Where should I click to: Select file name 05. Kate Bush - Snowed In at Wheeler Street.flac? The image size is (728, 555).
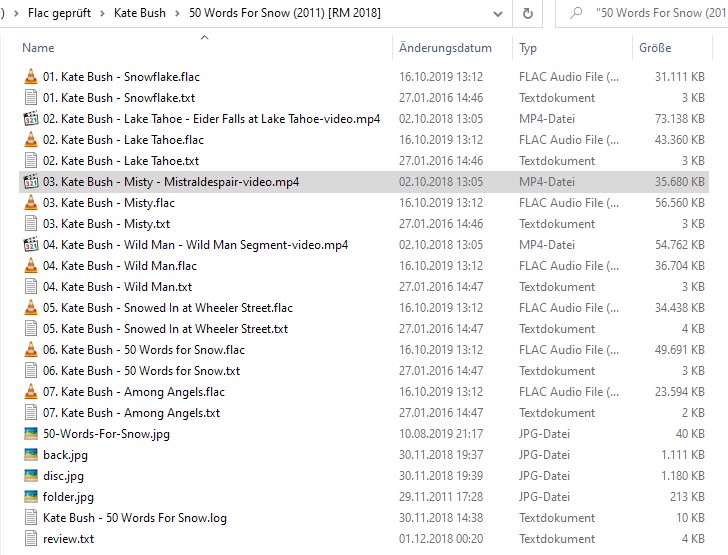pos(168,308)
